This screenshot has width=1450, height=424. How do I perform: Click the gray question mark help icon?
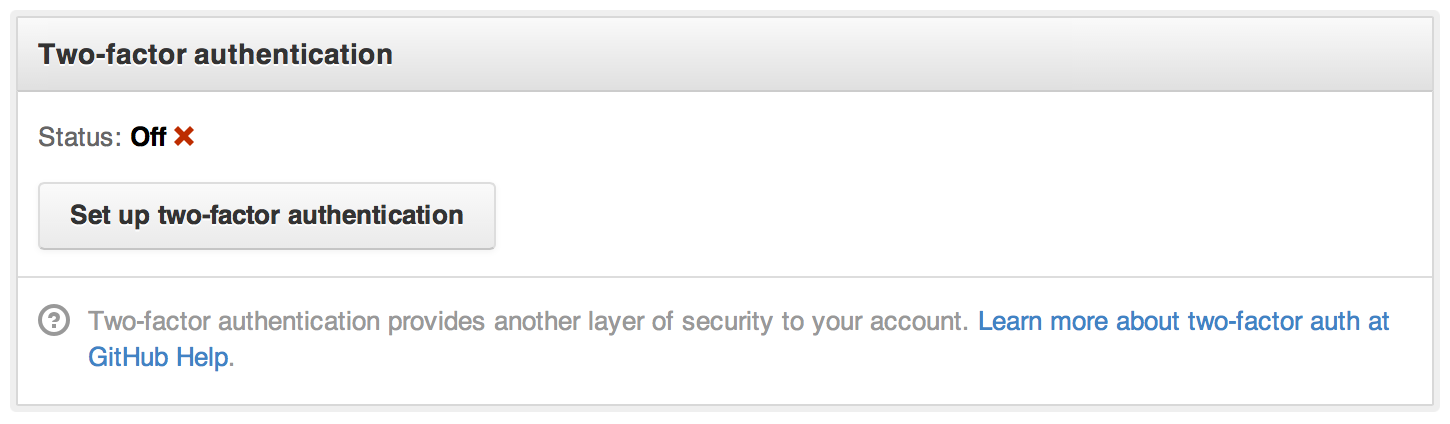tap(53, 321)
